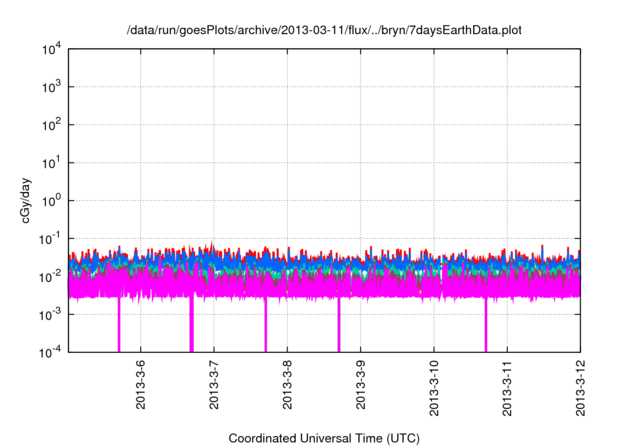This screenshot has width=640, height=448.
Task: Click the 10^-3 y-axis tick label
Action: [x=50, y=315]
